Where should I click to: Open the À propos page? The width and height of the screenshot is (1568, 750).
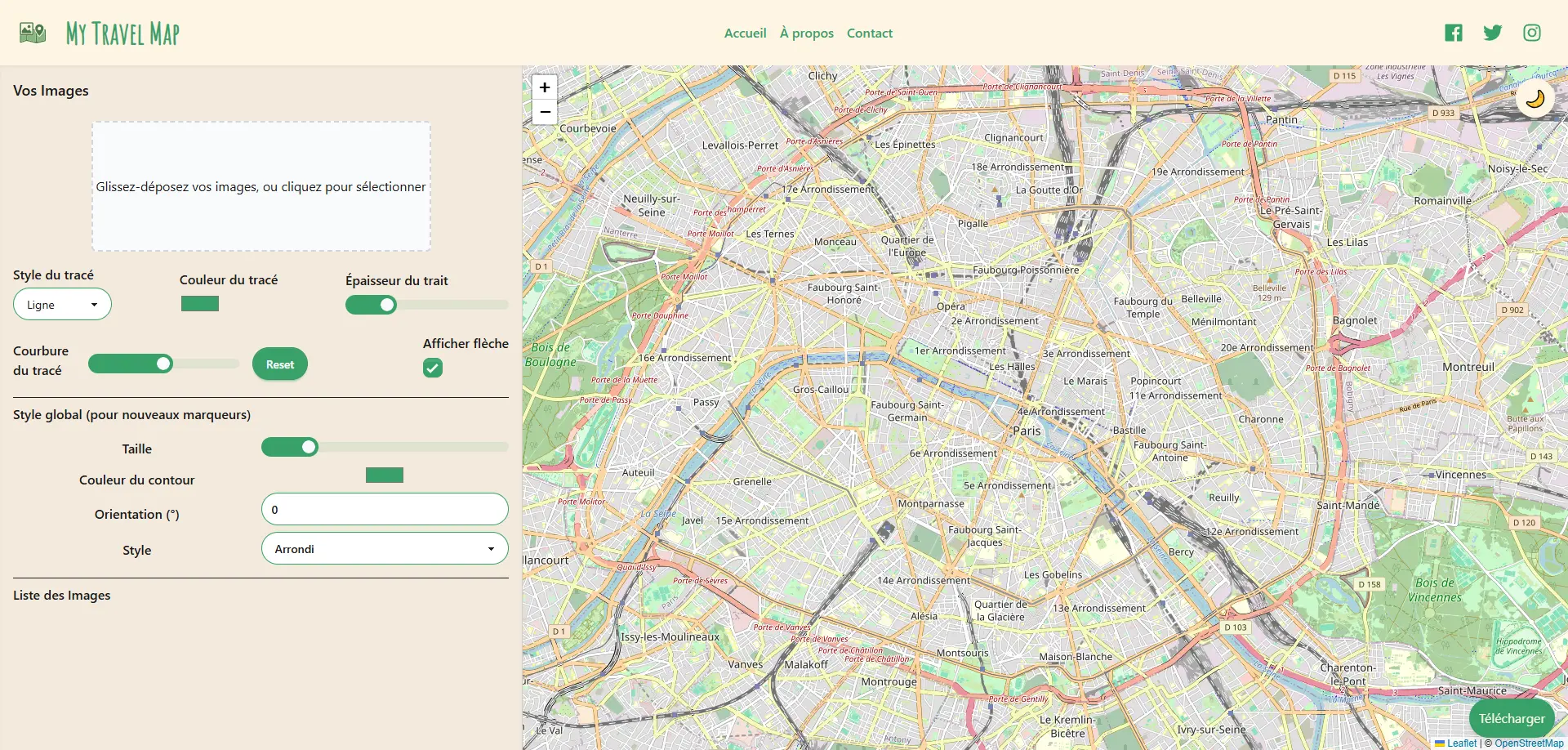click(x=806, y=33)
